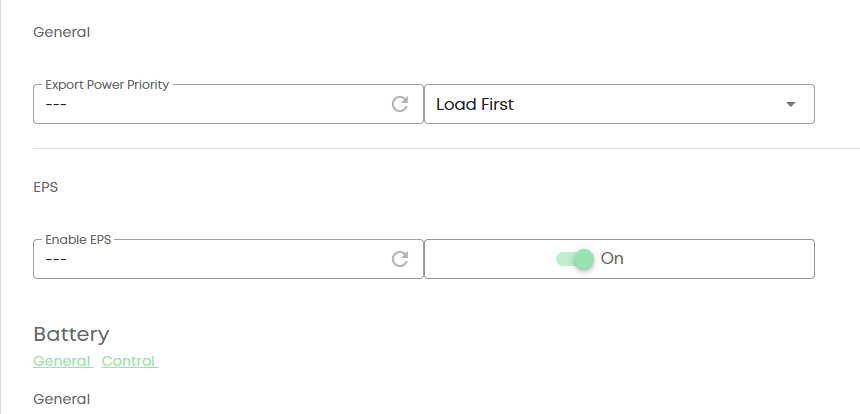Click the Battery section heading
Screen dimensions: 860x414
(71, 334)
